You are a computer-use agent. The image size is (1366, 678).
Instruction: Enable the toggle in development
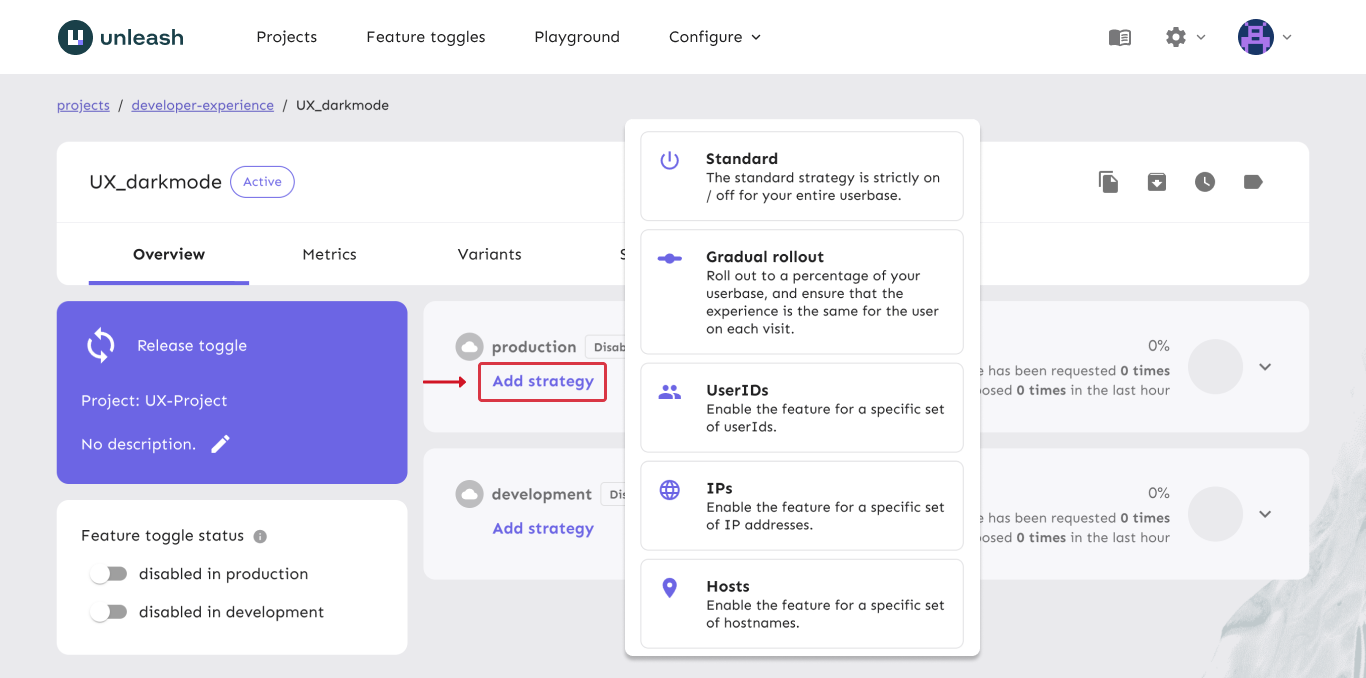click(109, 612)
